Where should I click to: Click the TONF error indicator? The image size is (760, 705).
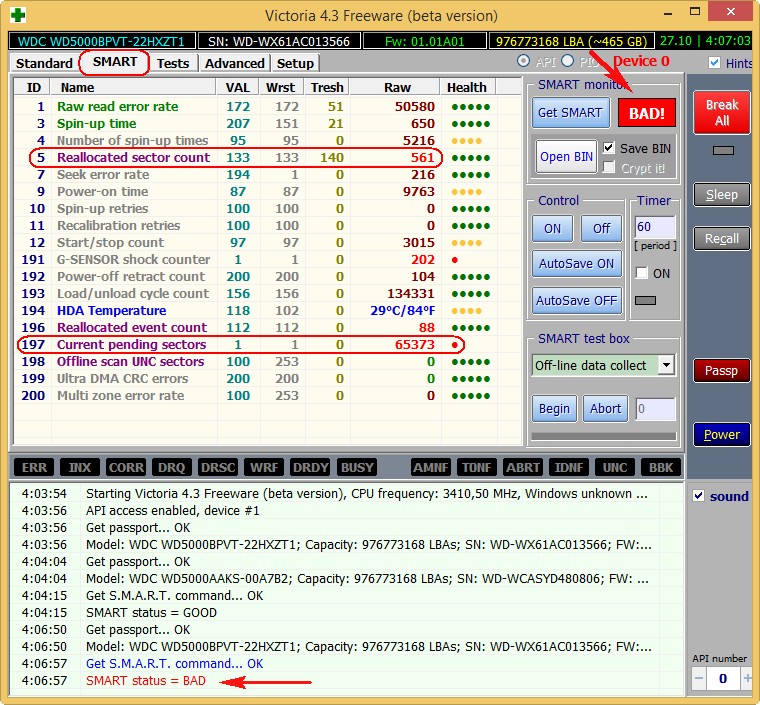(476, 468)
